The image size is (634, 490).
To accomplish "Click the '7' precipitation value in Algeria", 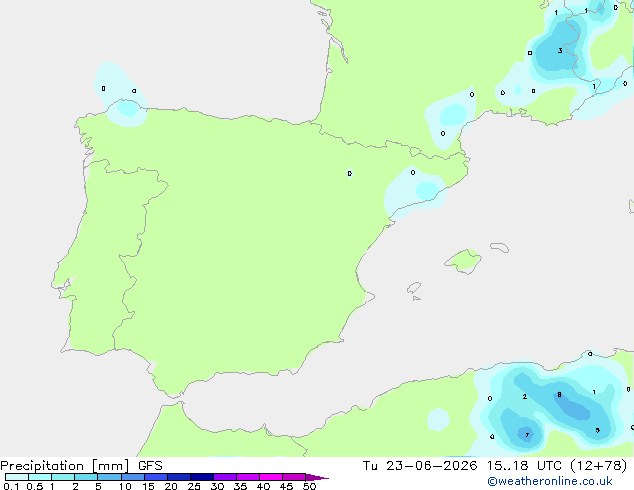I will (527, 435).
